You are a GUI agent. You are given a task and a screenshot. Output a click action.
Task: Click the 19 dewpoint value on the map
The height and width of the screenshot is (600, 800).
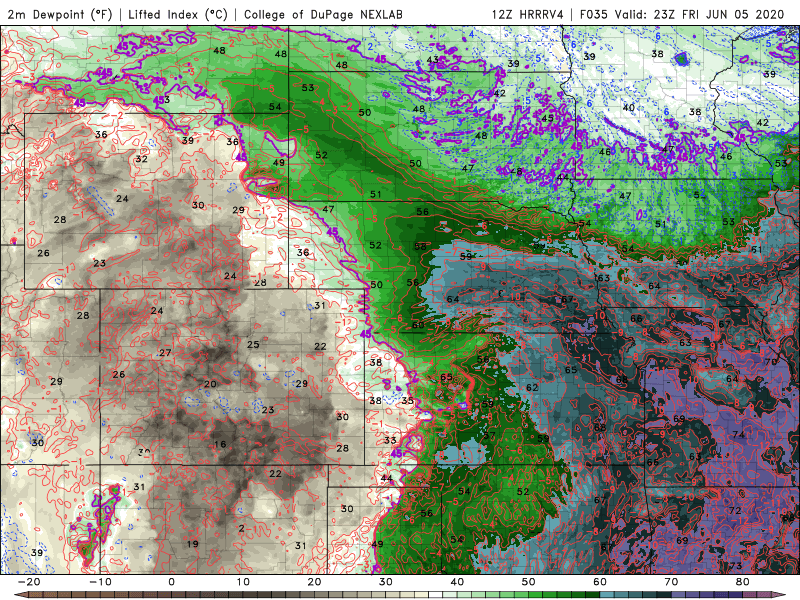tap(192, 544)
